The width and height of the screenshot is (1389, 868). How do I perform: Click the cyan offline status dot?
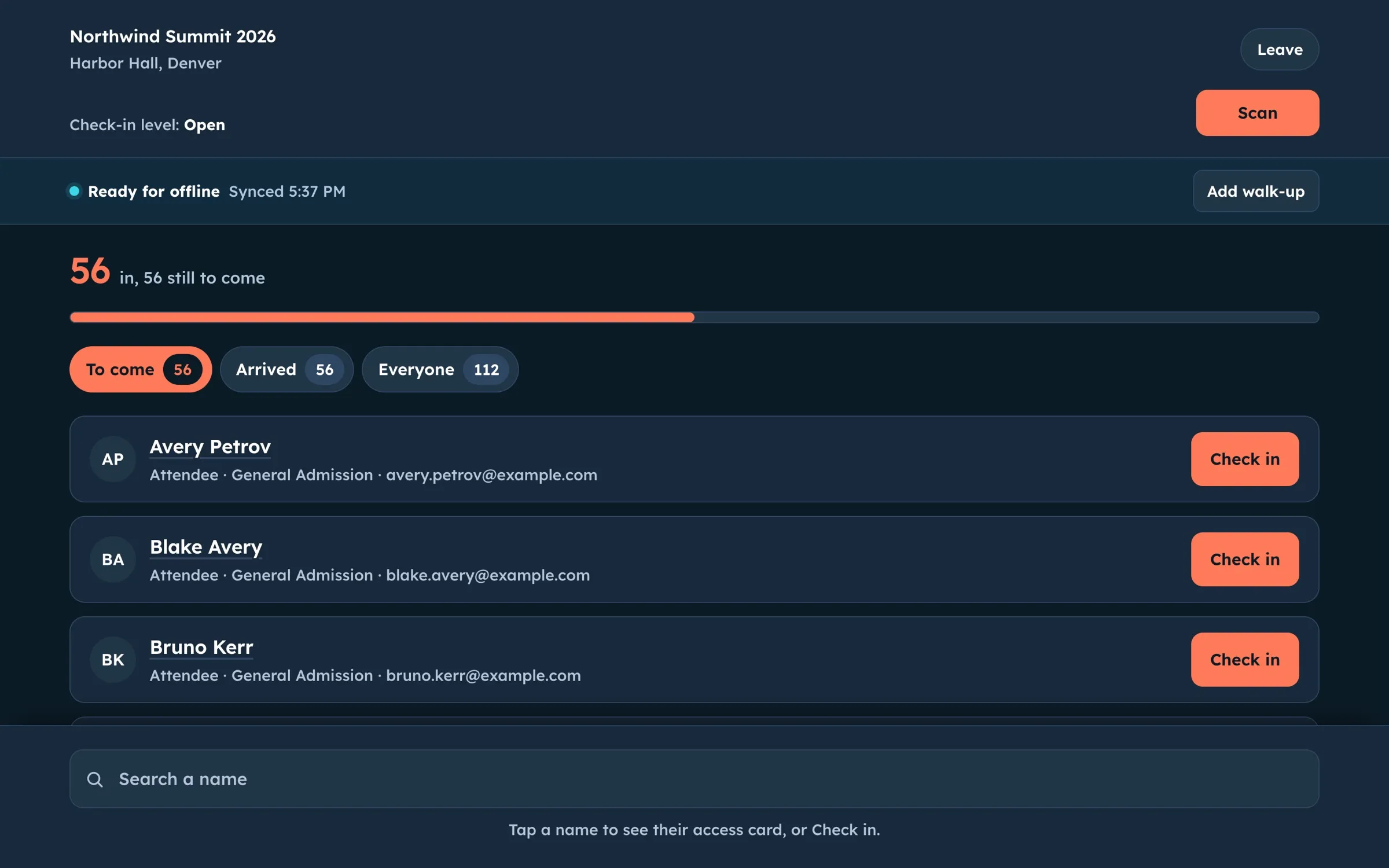(74, 191)
